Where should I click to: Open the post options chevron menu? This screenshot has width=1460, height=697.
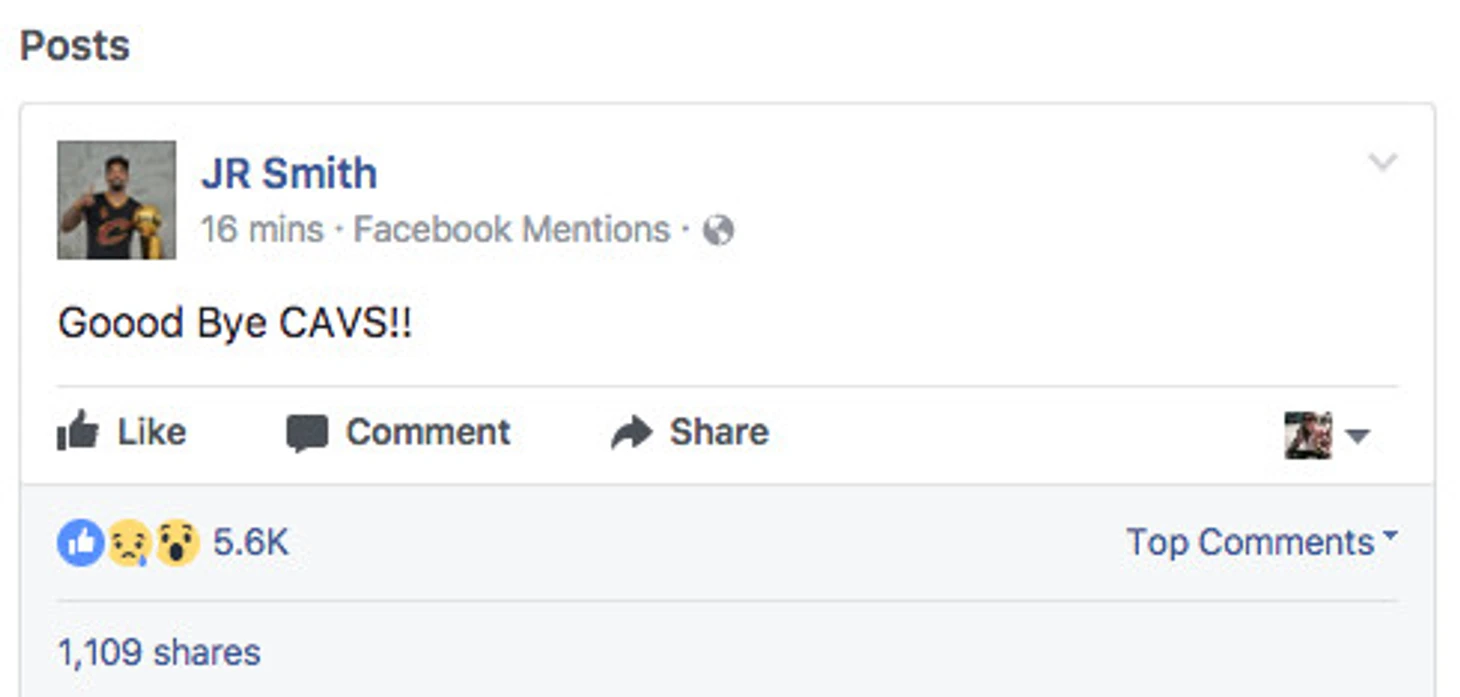[1382, 162]
